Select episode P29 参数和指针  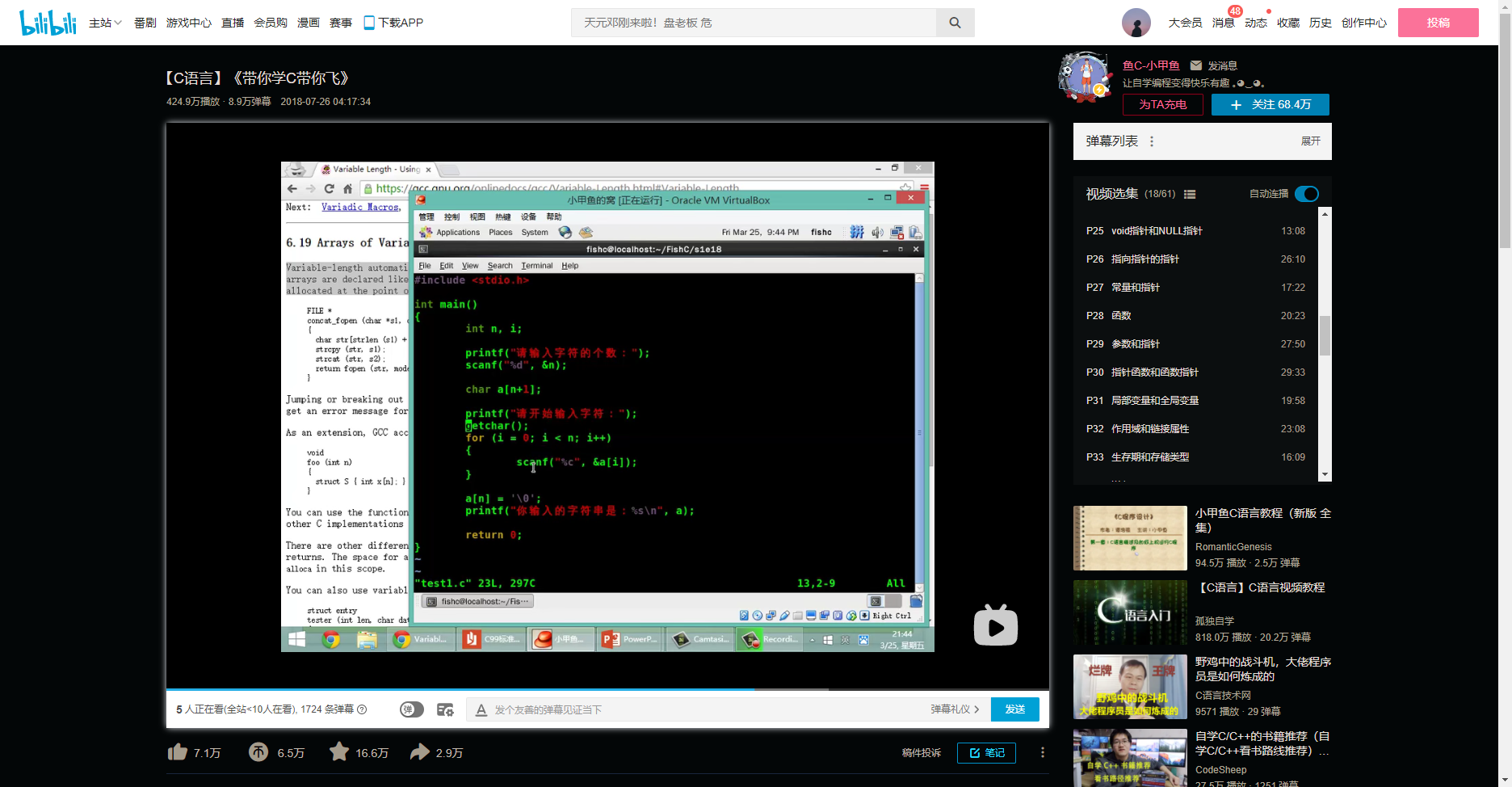(x=1195, y=344)
